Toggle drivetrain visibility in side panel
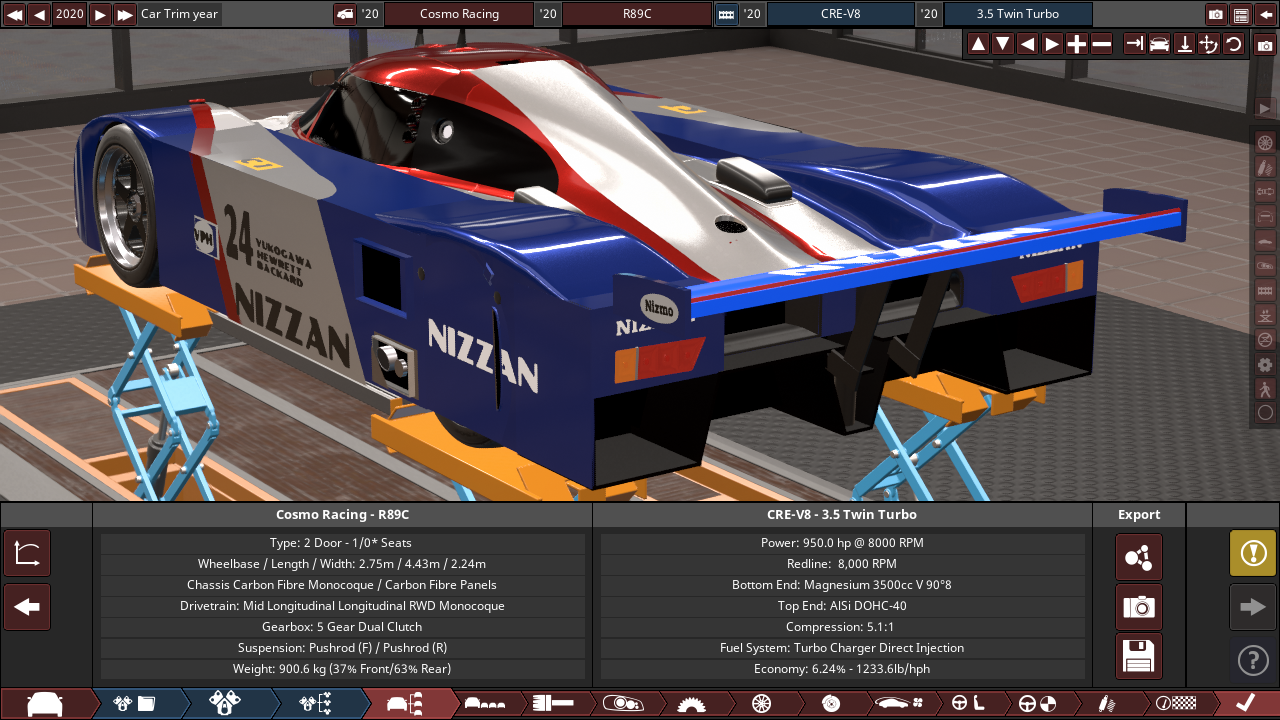Screen dimensions: 1280x720 point(1265,191)
